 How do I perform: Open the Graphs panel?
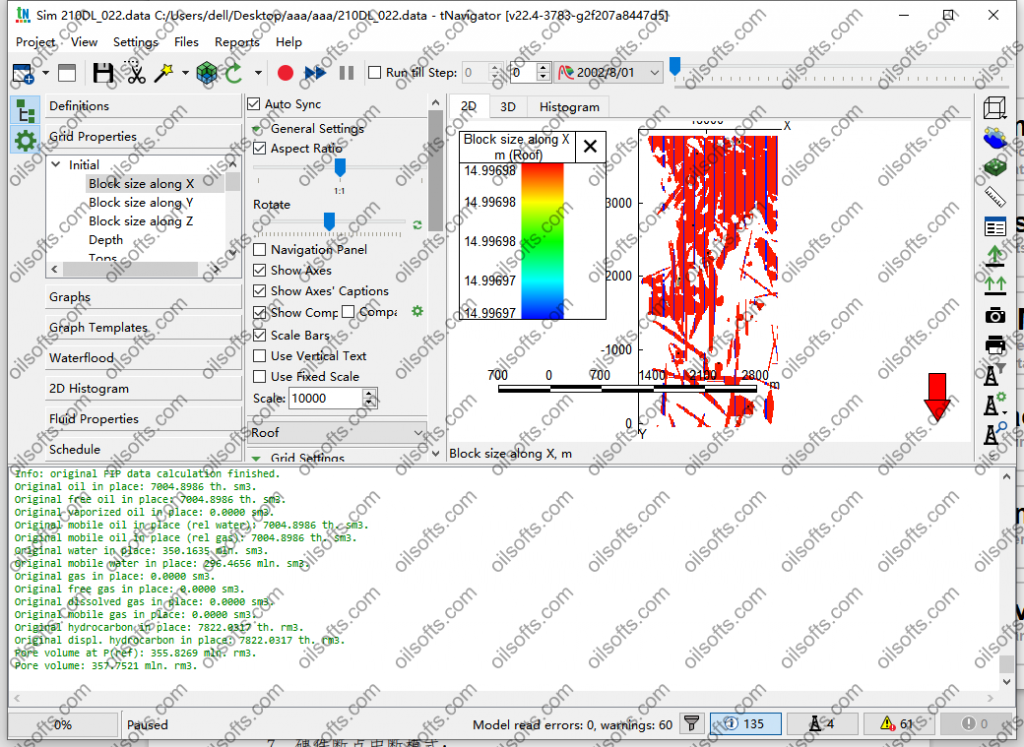coord(143,296)
